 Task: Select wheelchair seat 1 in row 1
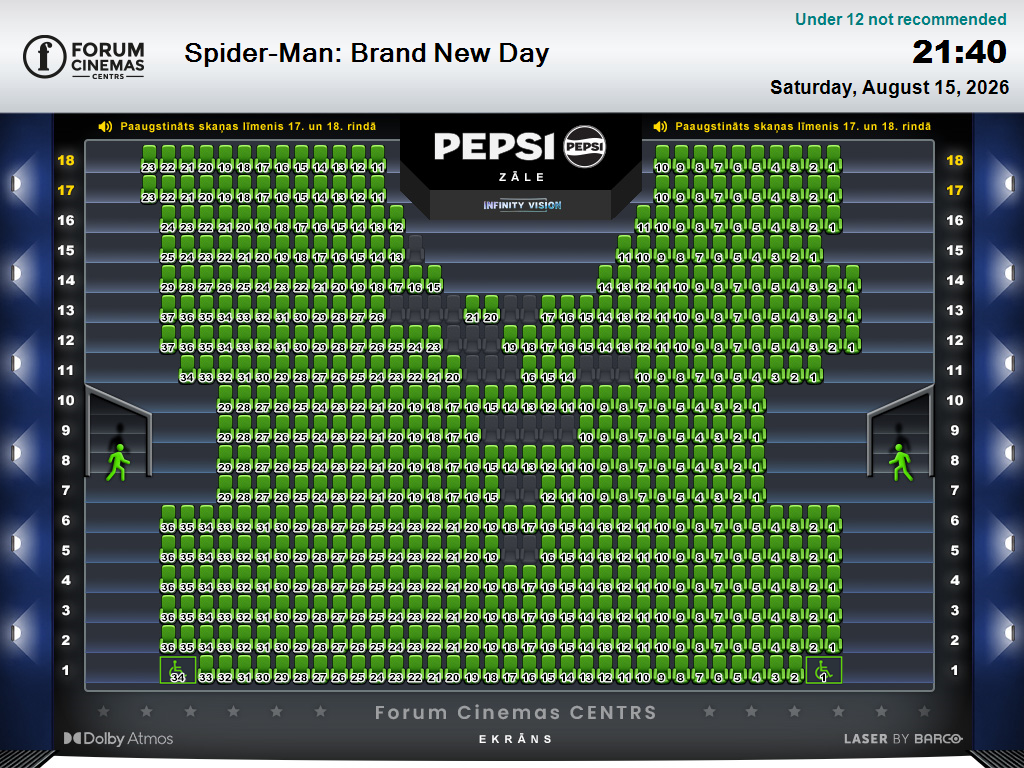click(x=824, y=670)
